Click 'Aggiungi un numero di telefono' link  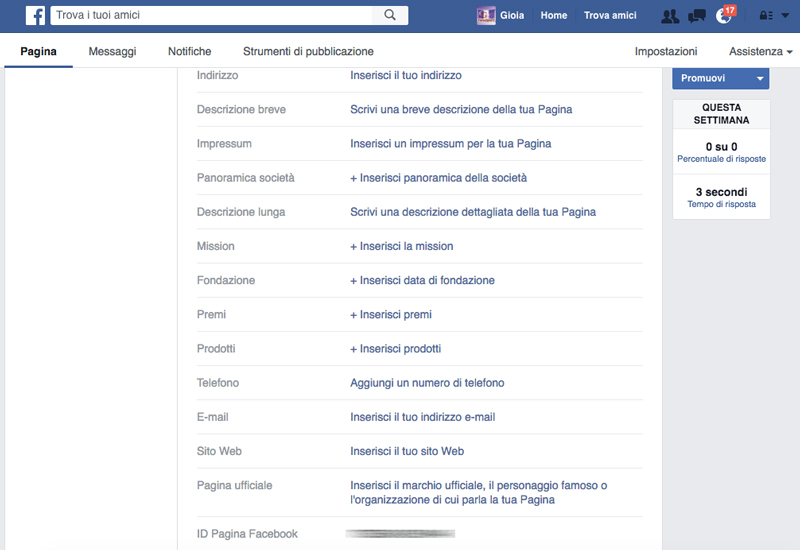[427, 383]
